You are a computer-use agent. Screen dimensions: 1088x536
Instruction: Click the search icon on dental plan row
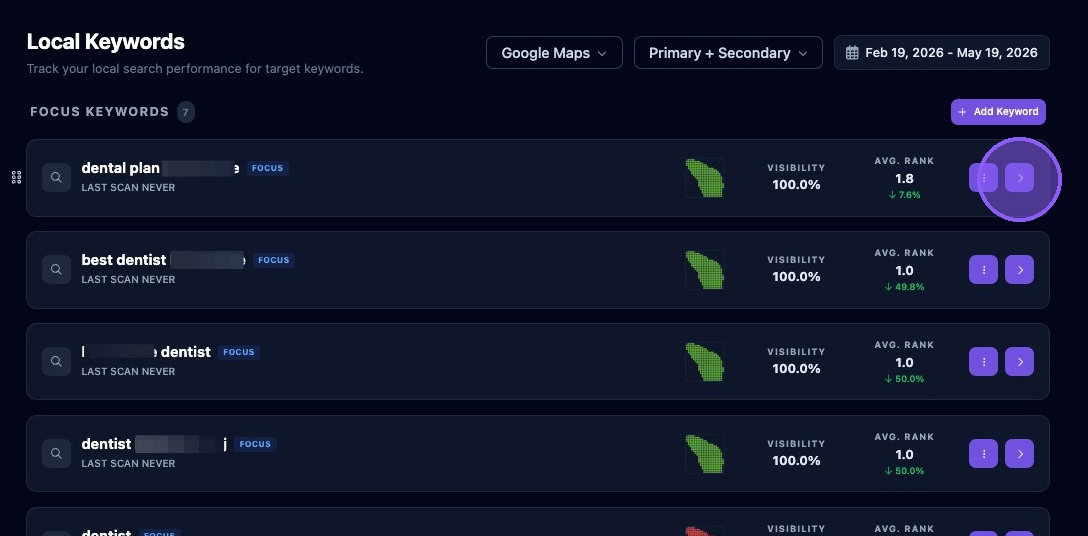coord(56,178)
